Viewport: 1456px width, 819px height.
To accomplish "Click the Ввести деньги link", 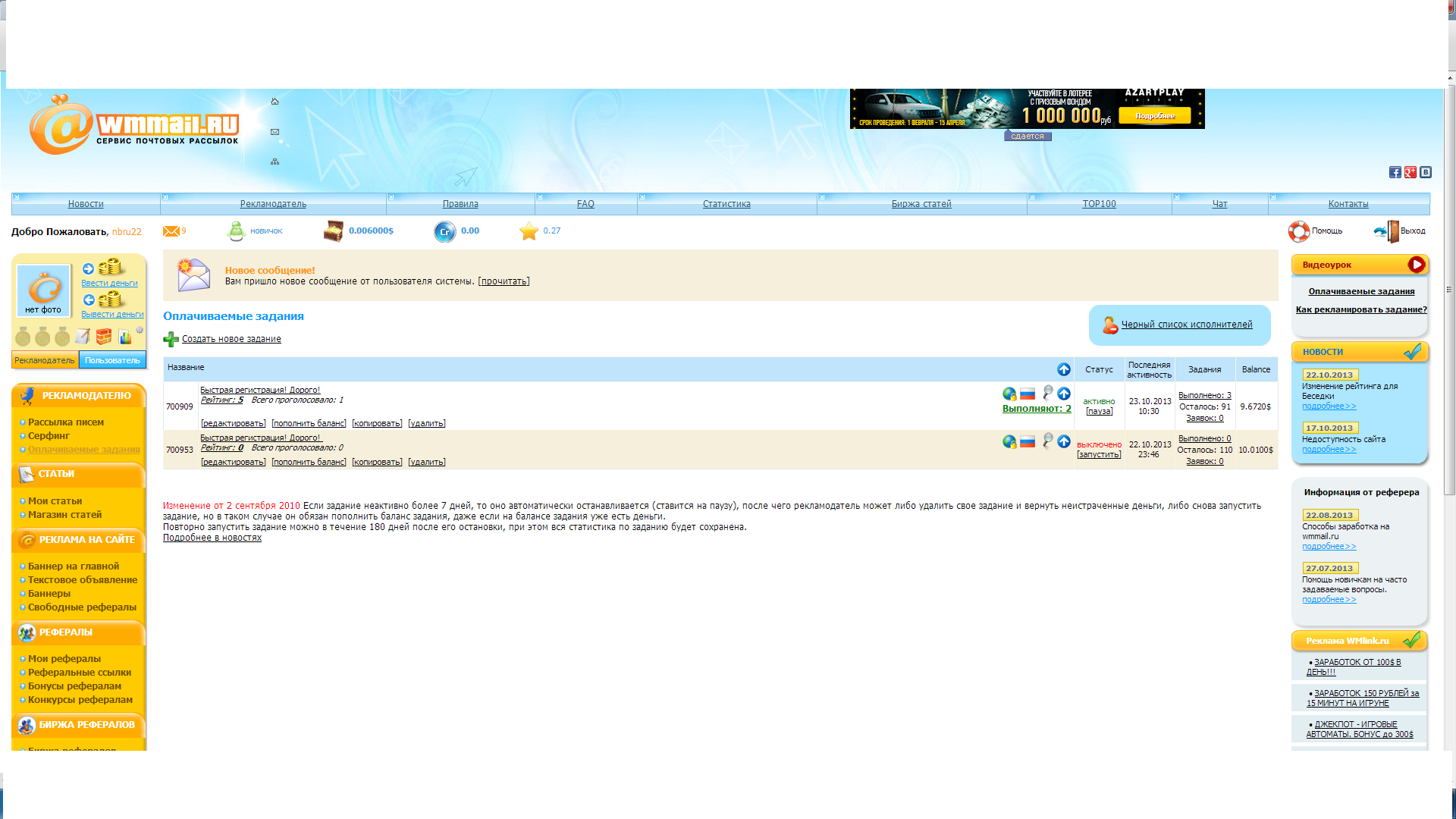I will pos(110,283).
